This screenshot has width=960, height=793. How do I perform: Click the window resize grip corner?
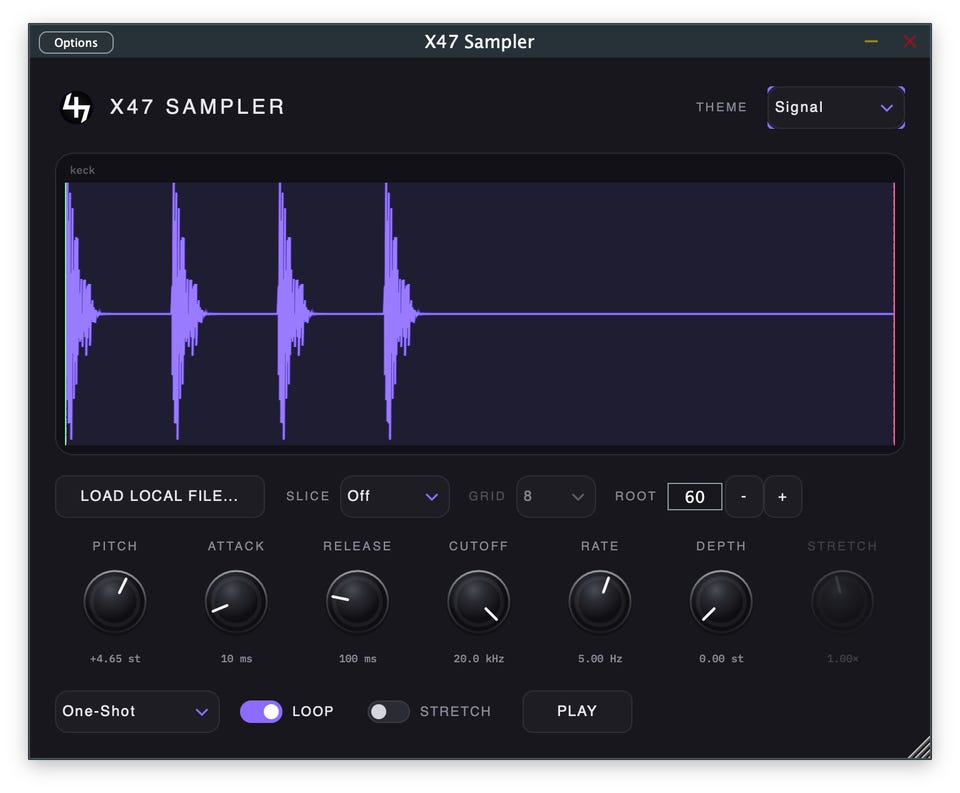click(x=920, y=748)
